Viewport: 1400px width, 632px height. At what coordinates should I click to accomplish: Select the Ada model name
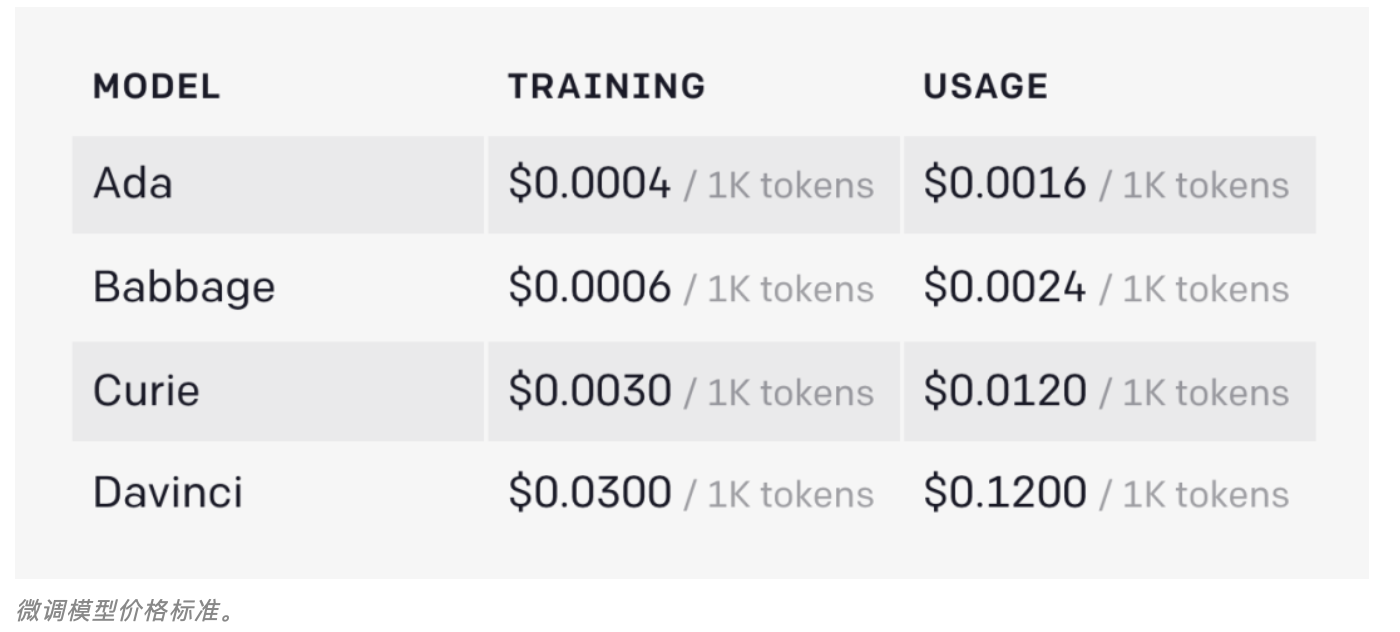point(133,184)
